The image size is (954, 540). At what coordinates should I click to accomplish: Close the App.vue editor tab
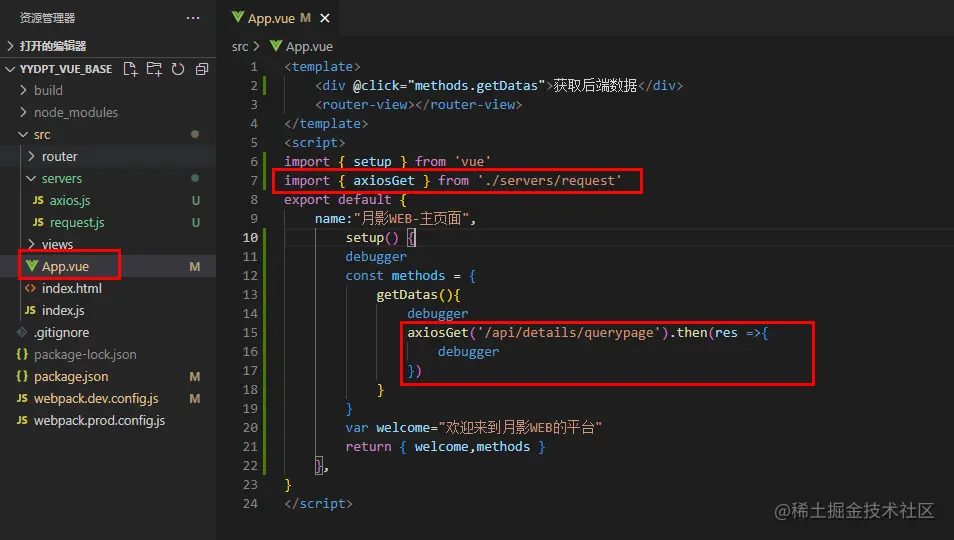(325, 18)
